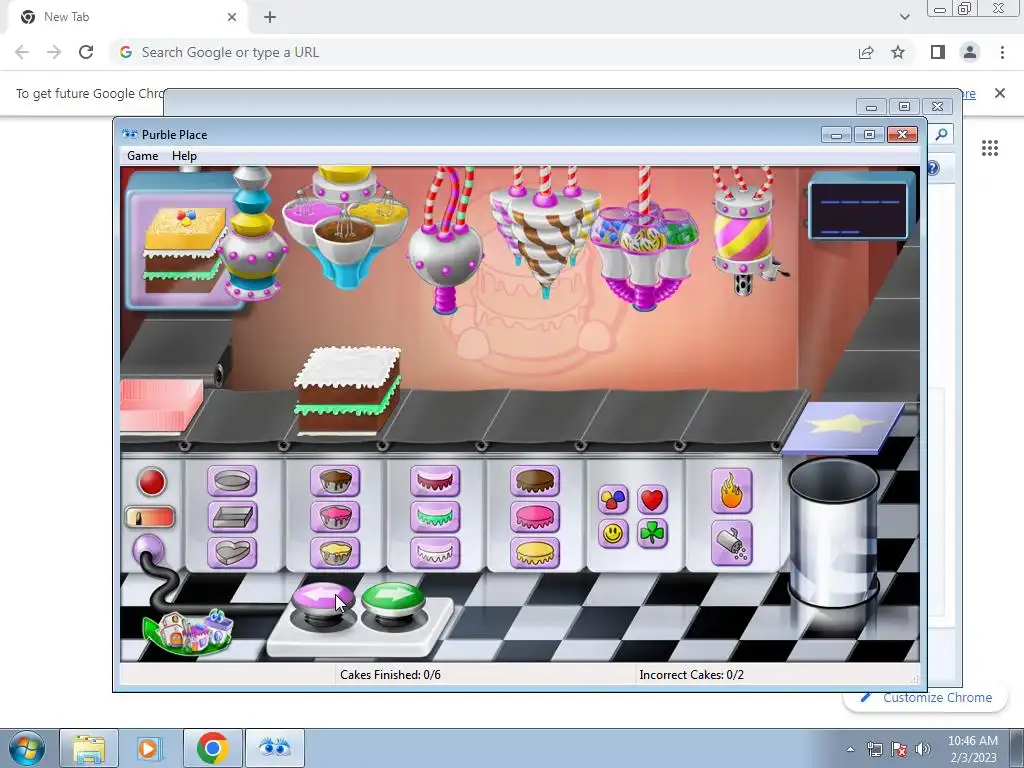Open the Help menu
The width and height of the screenshot is (1024, 768).
[184, 155]
